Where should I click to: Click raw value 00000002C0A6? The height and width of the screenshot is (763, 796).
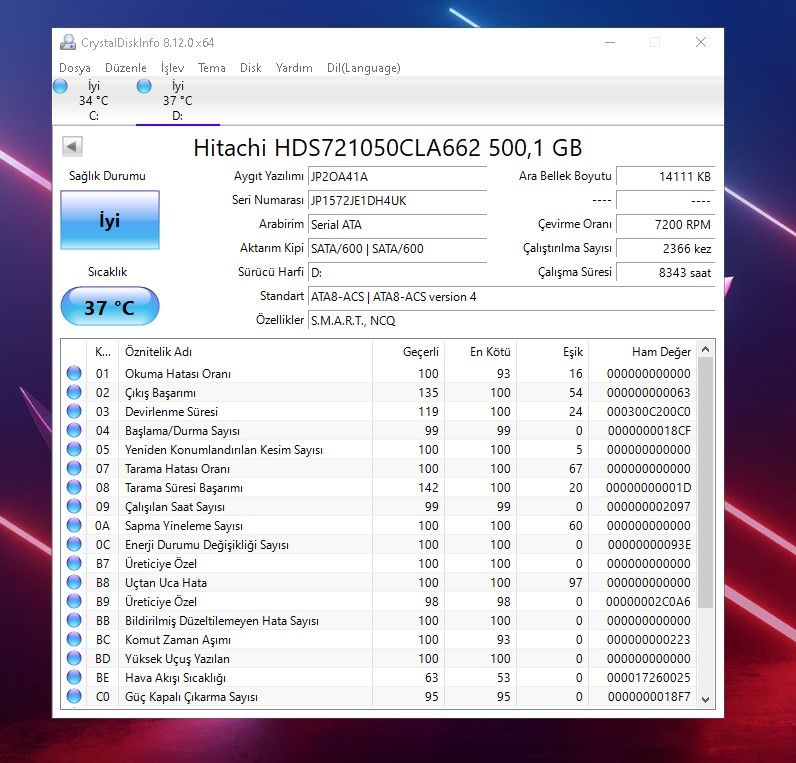point(648,602)
